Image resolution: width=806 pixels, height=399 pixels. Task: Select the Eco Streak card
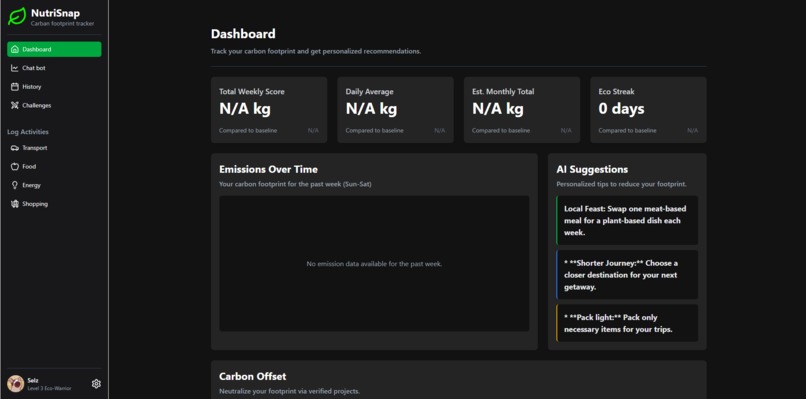point(648,110)
